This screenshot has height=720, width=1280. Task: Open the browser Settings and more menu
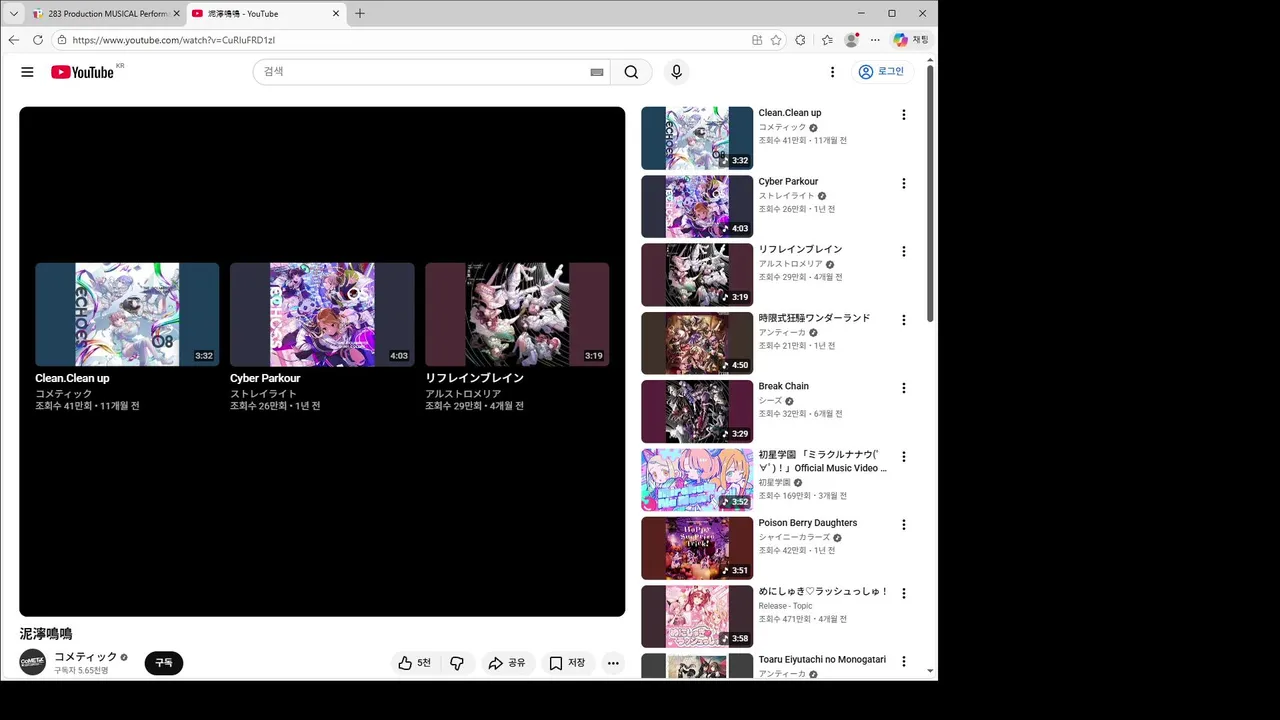click(x=875, y=40)
